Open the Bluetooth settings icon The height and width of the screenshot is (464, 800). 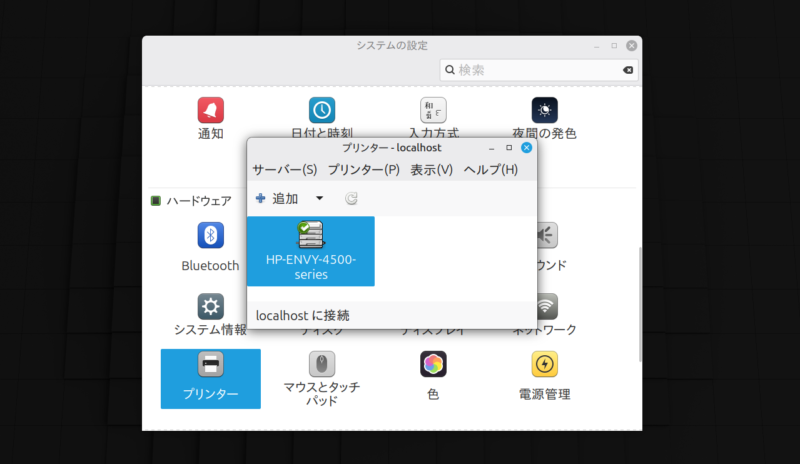pyautogui.click(x=210, y=236)
